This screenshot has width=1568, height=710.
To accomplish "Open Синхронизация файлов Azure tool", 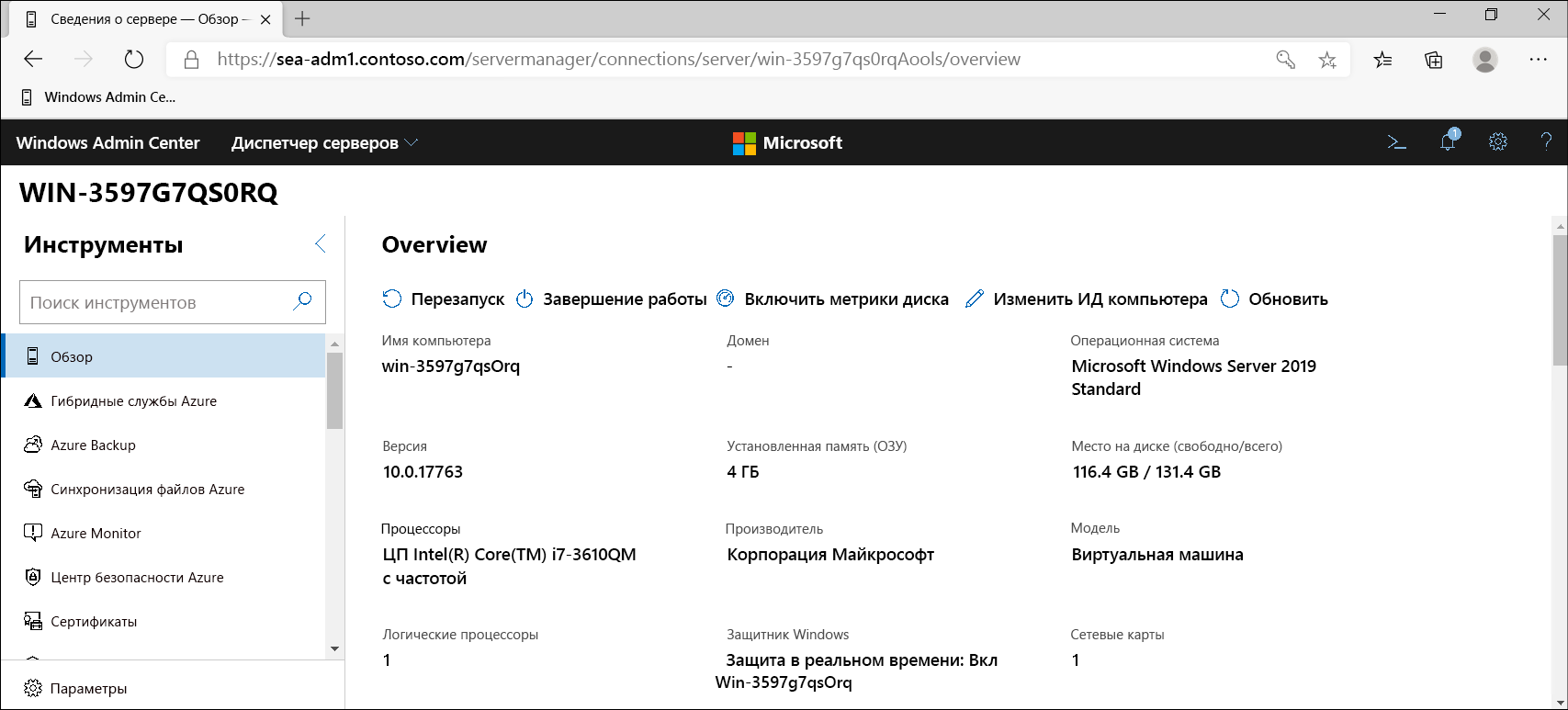I will [x=164, y=489].
